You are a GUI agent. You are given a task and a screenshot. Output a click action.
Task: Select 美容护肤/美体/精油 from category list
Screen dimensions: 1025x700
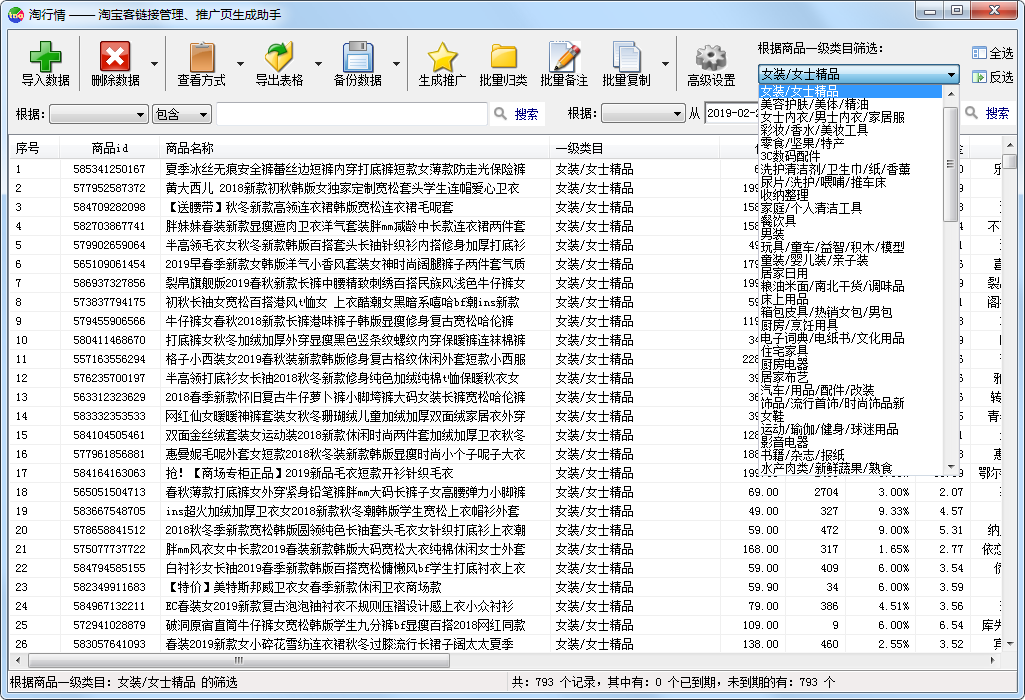click(814, 104)
